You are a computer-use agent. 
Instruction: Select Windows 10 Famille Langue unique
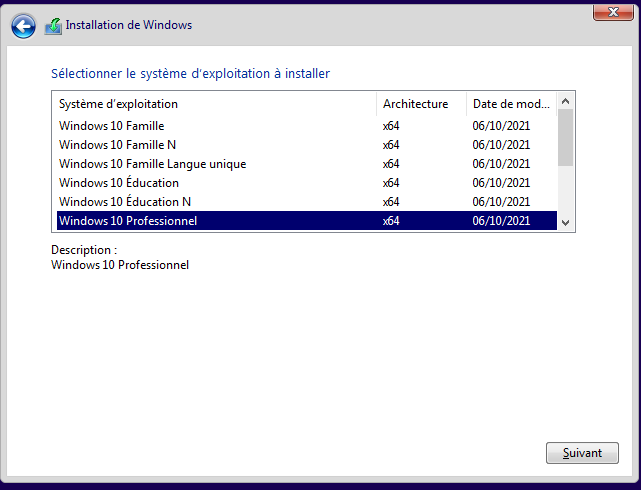[307, 164]
